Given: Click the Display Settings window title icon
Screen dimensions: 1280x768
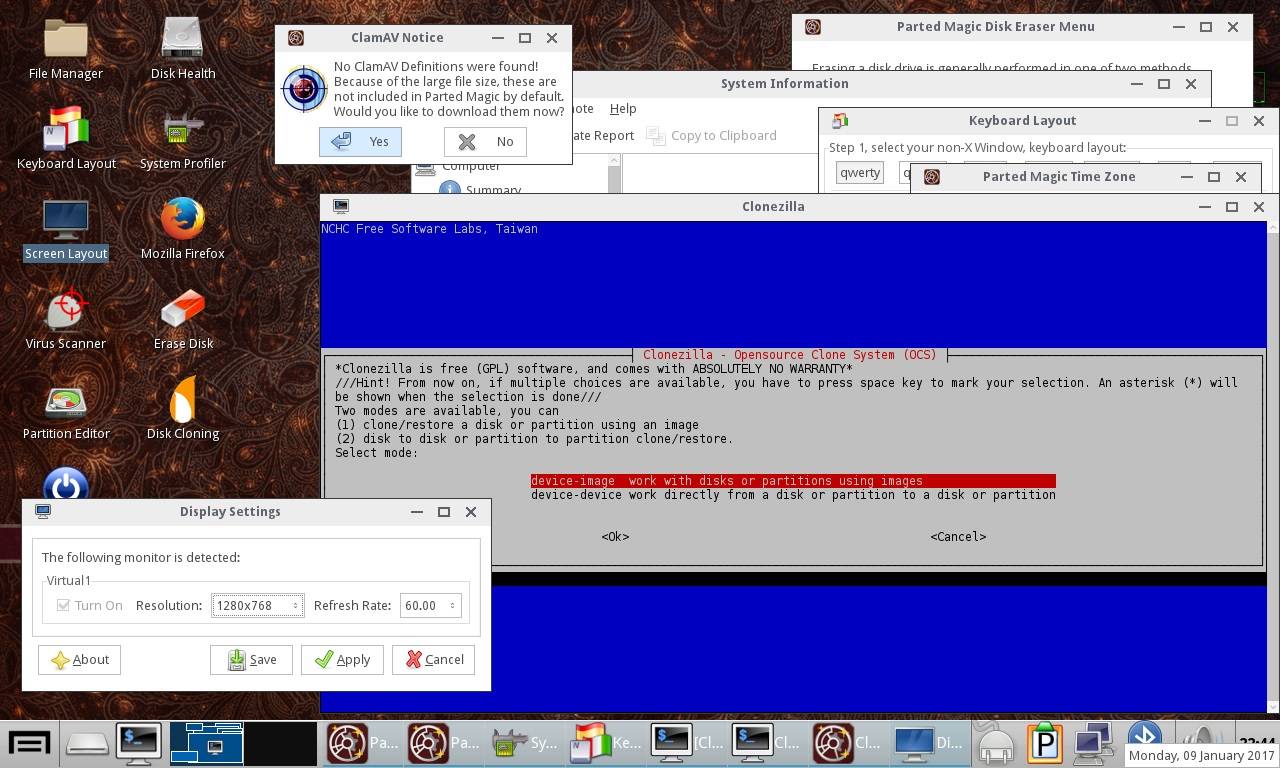Looking at the screenshot, I should [43, 512].
